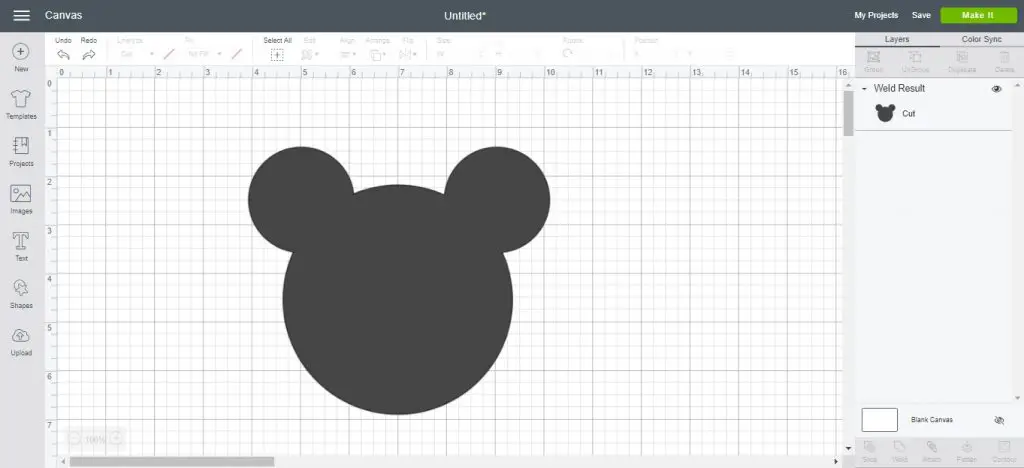Click the Attach tool icon
The image size is (1024, 468).
click(x=932, y=447)
